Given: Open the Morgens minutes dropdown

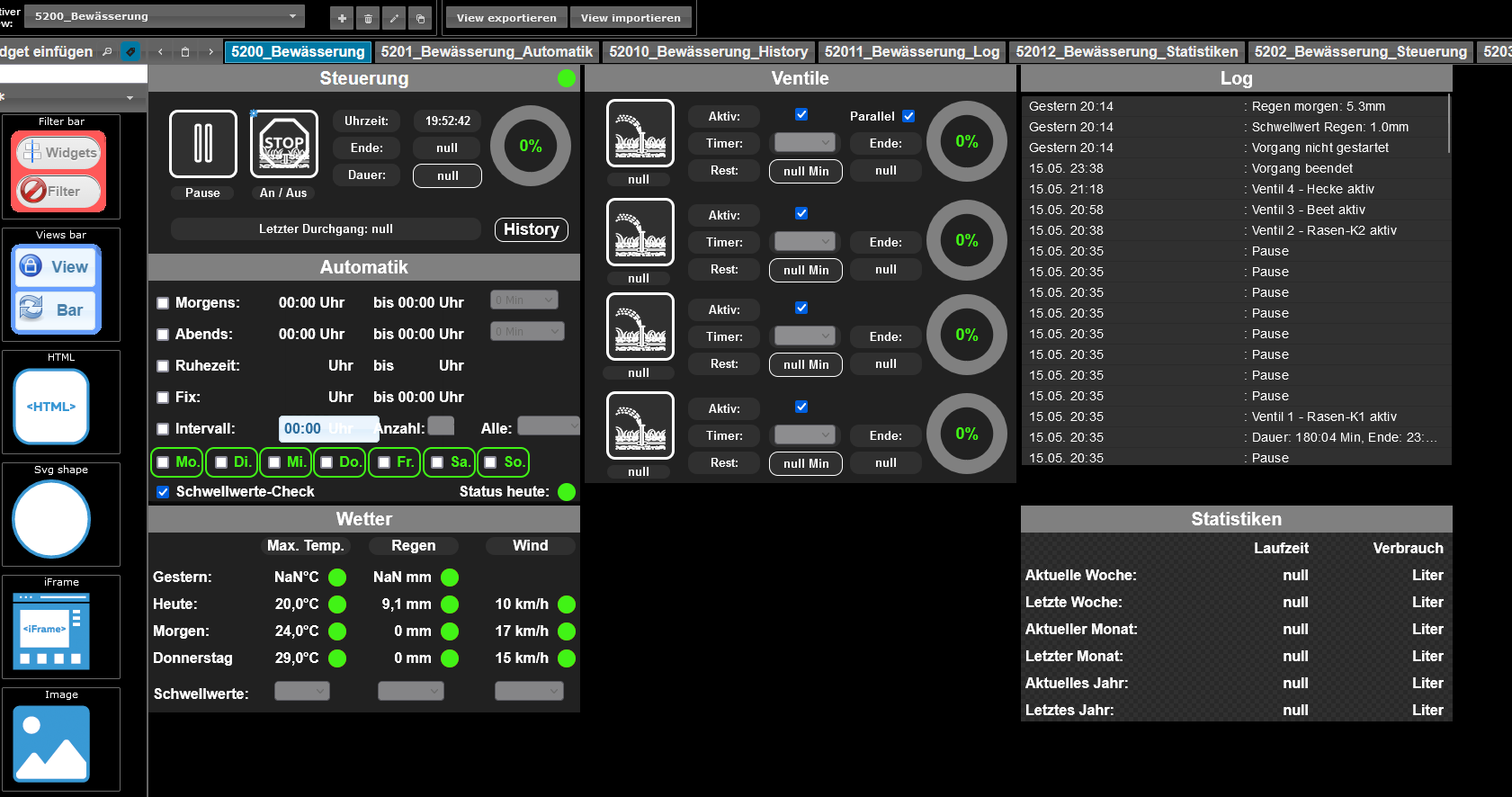Looking at the screenshot, I should [x=524, y=300].
